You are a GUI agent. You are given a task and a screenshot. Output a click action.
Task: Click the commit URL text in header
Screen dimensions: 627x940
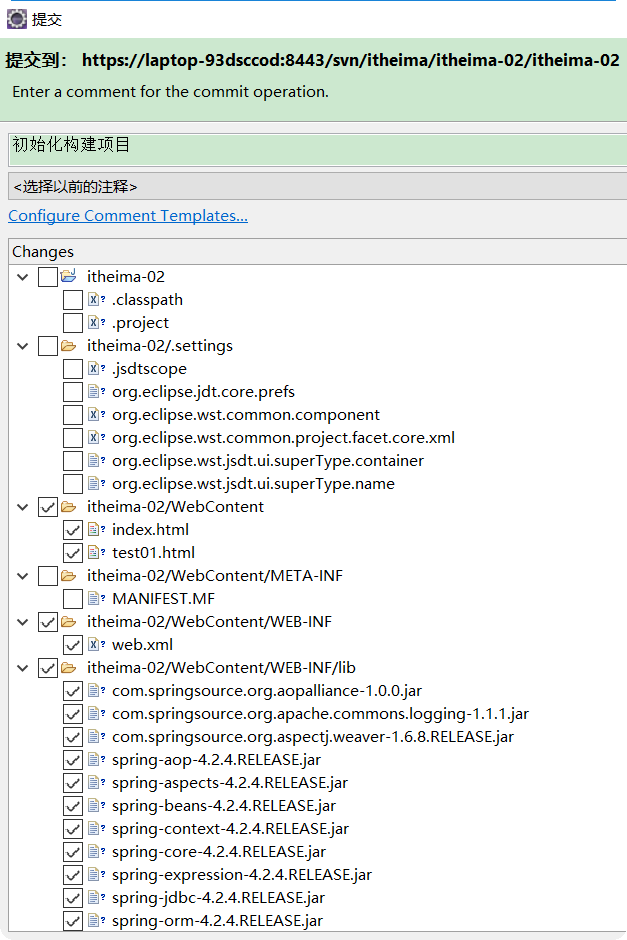pos(351,60)
